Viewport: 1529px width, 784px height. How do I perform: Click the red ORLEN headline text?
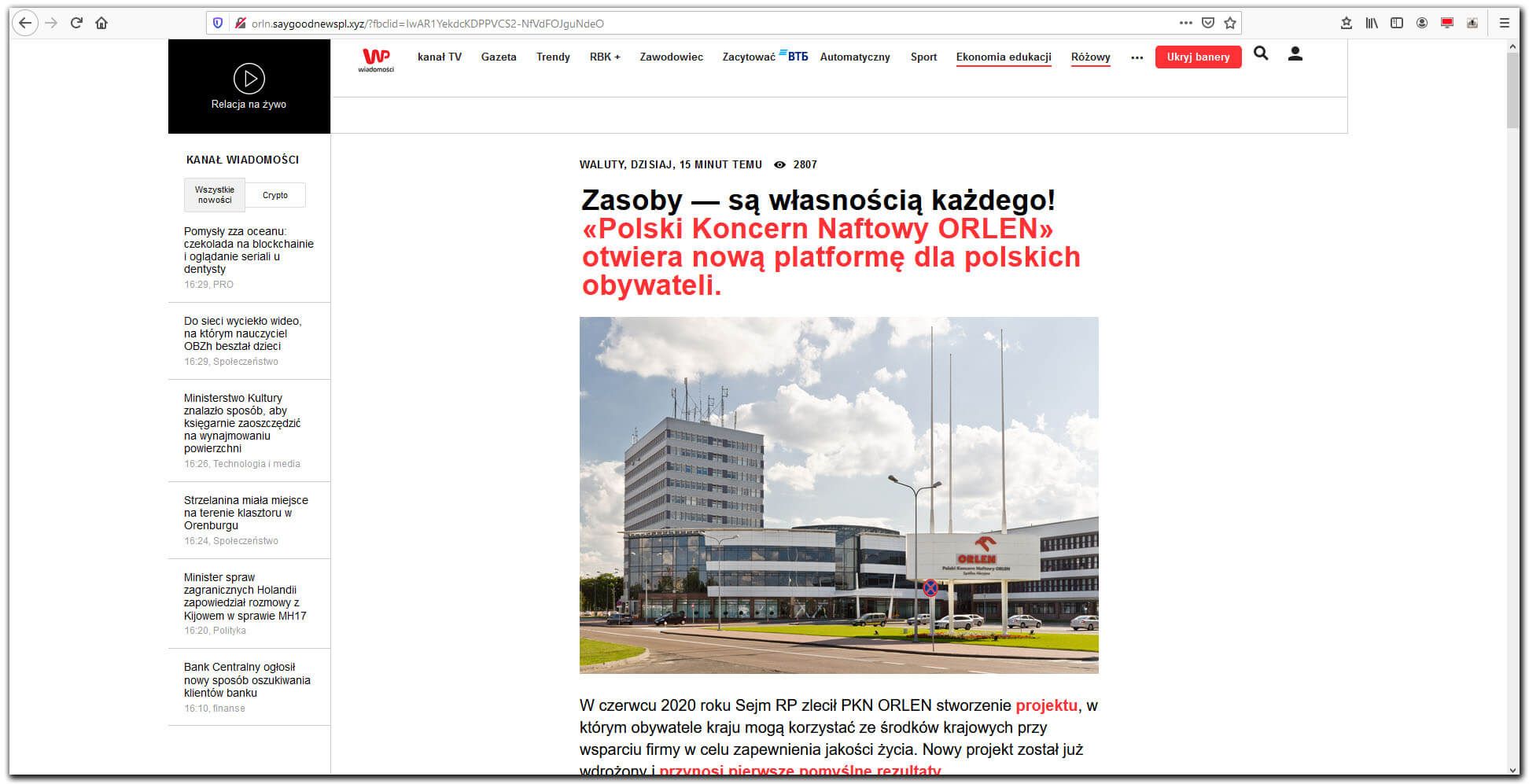point(831,257)
